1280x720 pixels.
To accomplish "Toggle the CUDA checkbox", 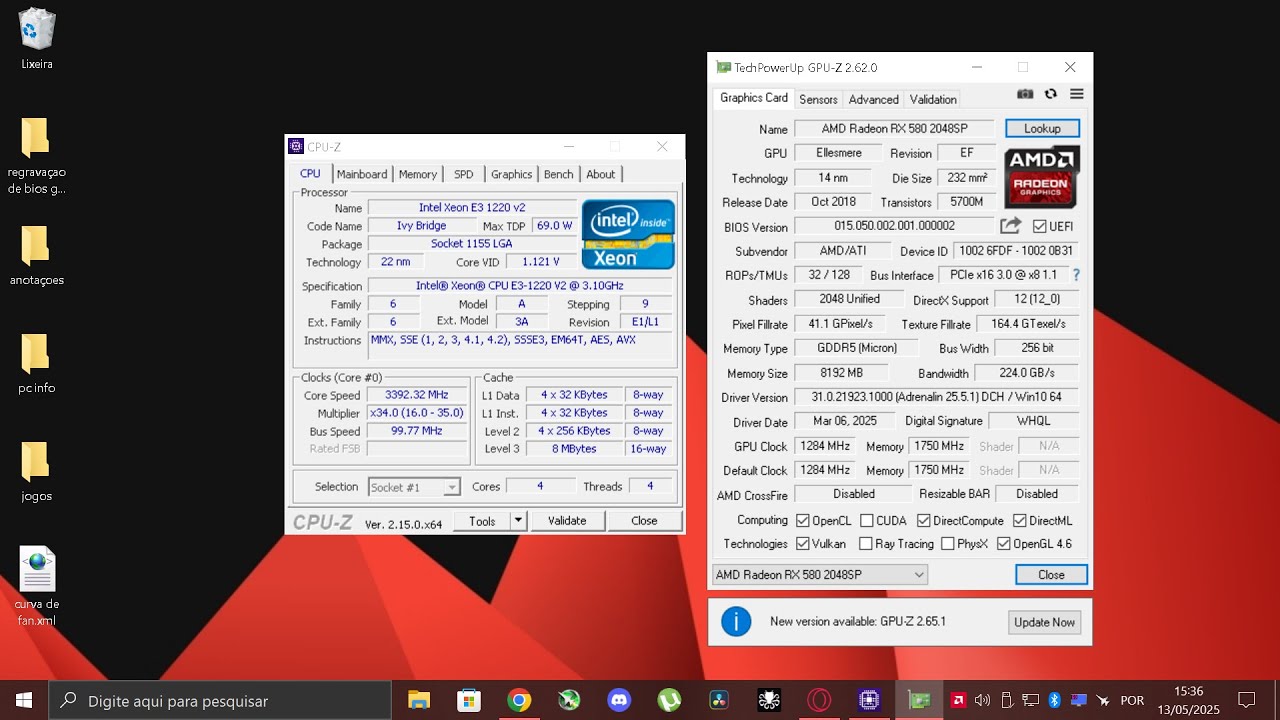I will pyautogui.click(x=866, y=521).
